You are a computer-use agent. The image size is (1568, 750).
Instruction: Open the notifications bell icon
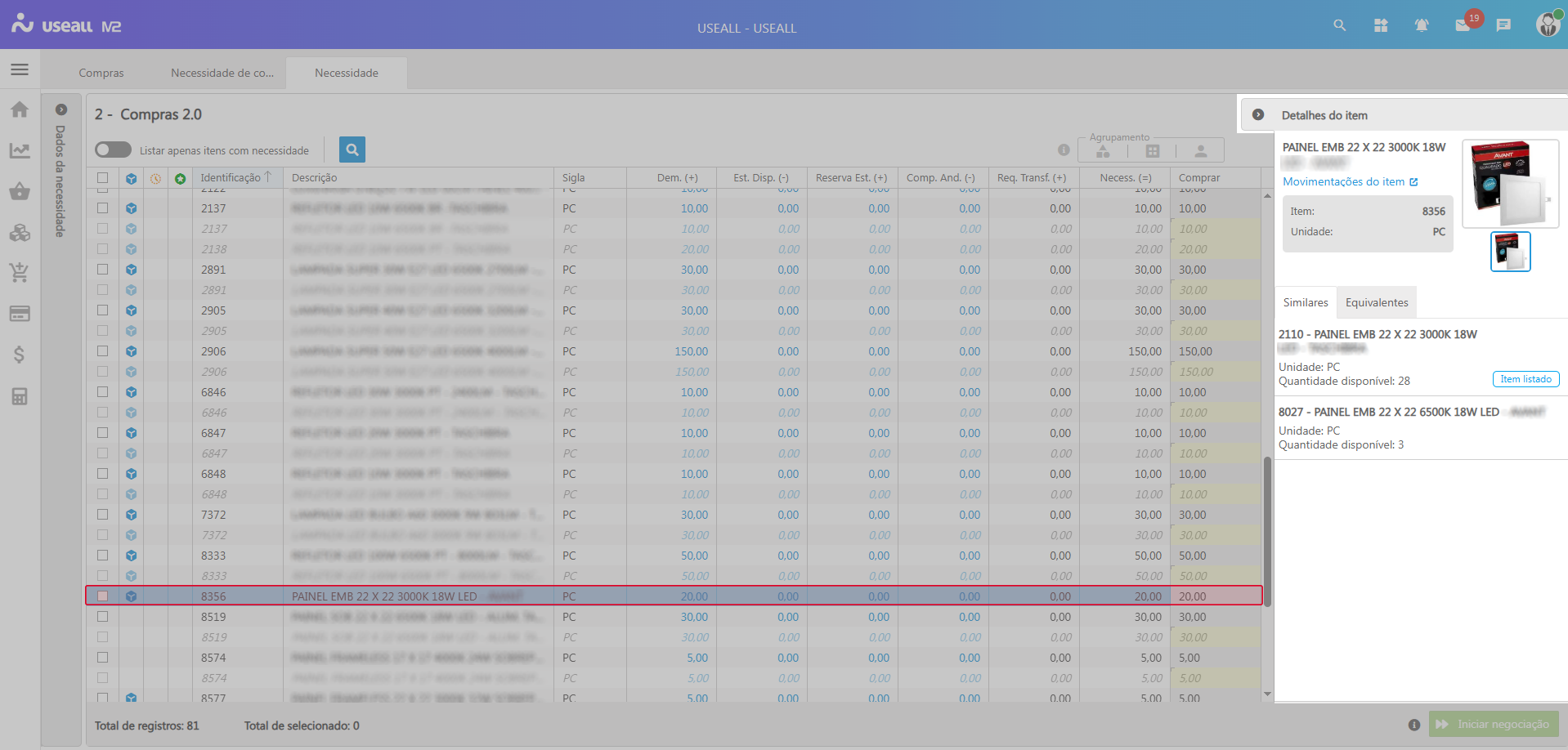pos(1422,25)
